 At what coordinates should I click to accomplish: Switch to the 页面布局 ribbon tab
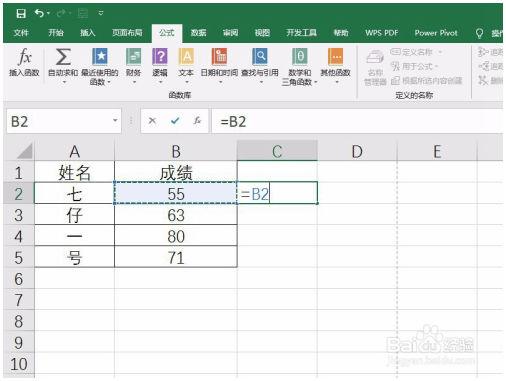pos(127,33)
